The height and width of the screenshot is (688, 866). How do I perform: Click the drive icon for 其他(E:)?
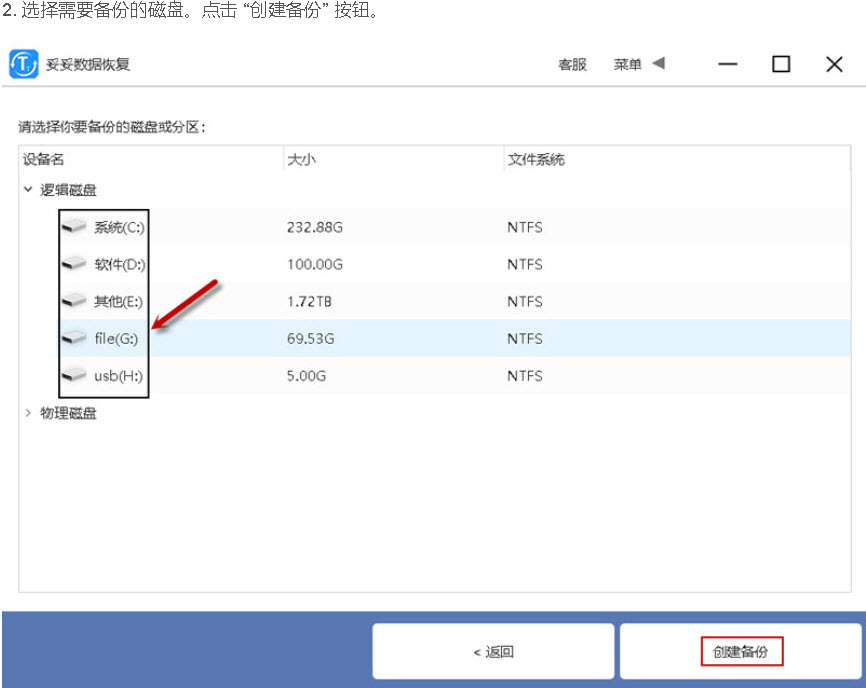click(x=74, y=301)
